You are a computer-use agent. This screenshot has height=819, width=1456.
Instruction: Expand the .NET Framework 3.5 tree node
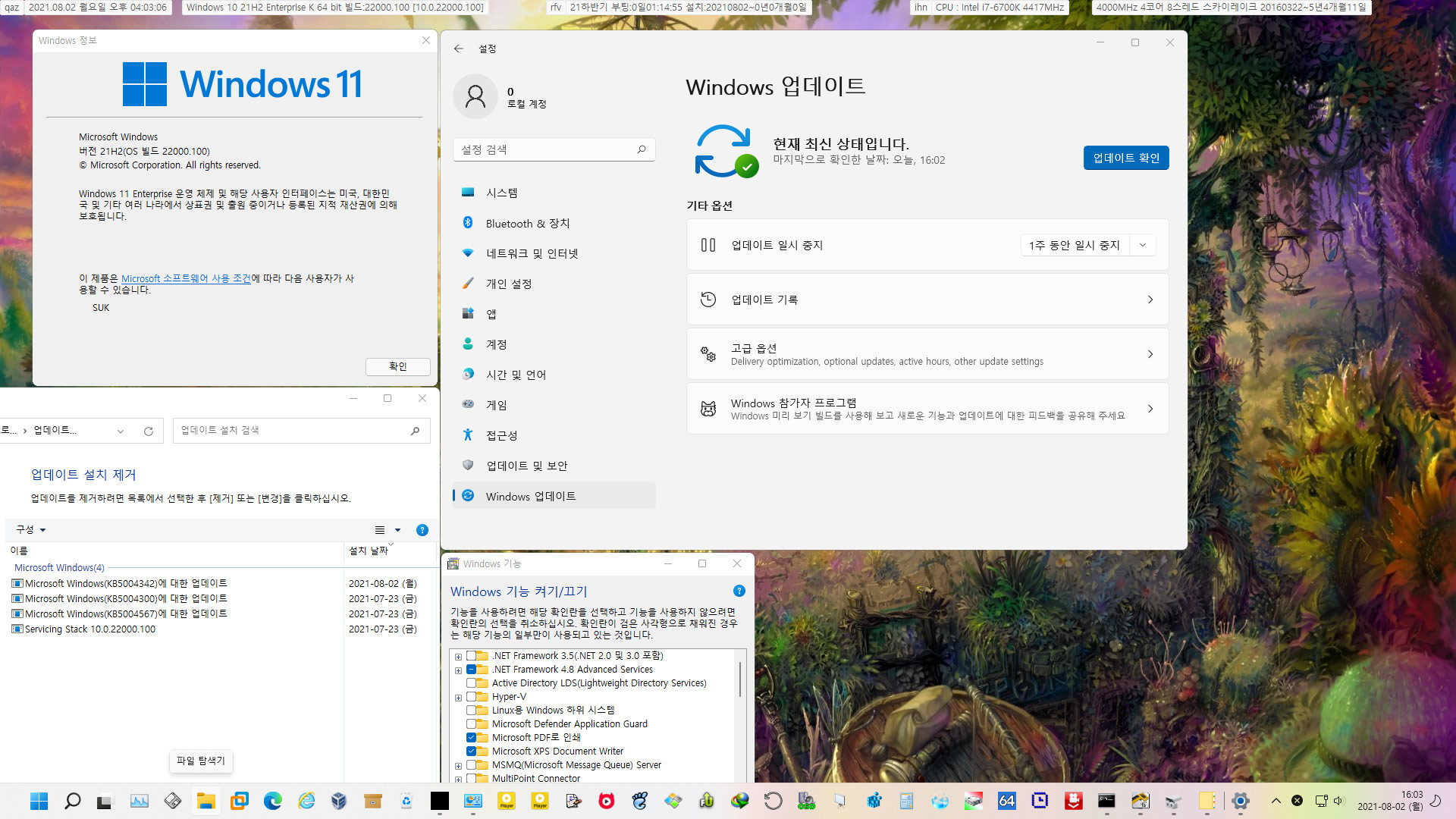[458, 657]
